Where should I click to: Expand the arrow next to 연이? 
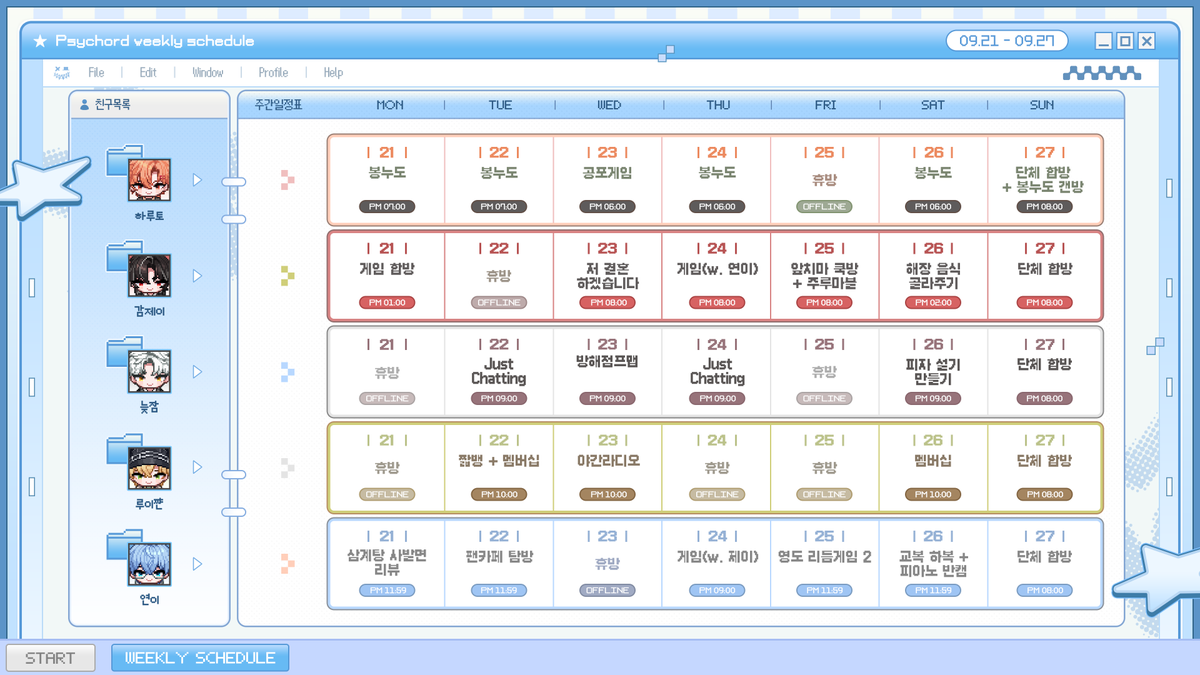click(197, 564)
